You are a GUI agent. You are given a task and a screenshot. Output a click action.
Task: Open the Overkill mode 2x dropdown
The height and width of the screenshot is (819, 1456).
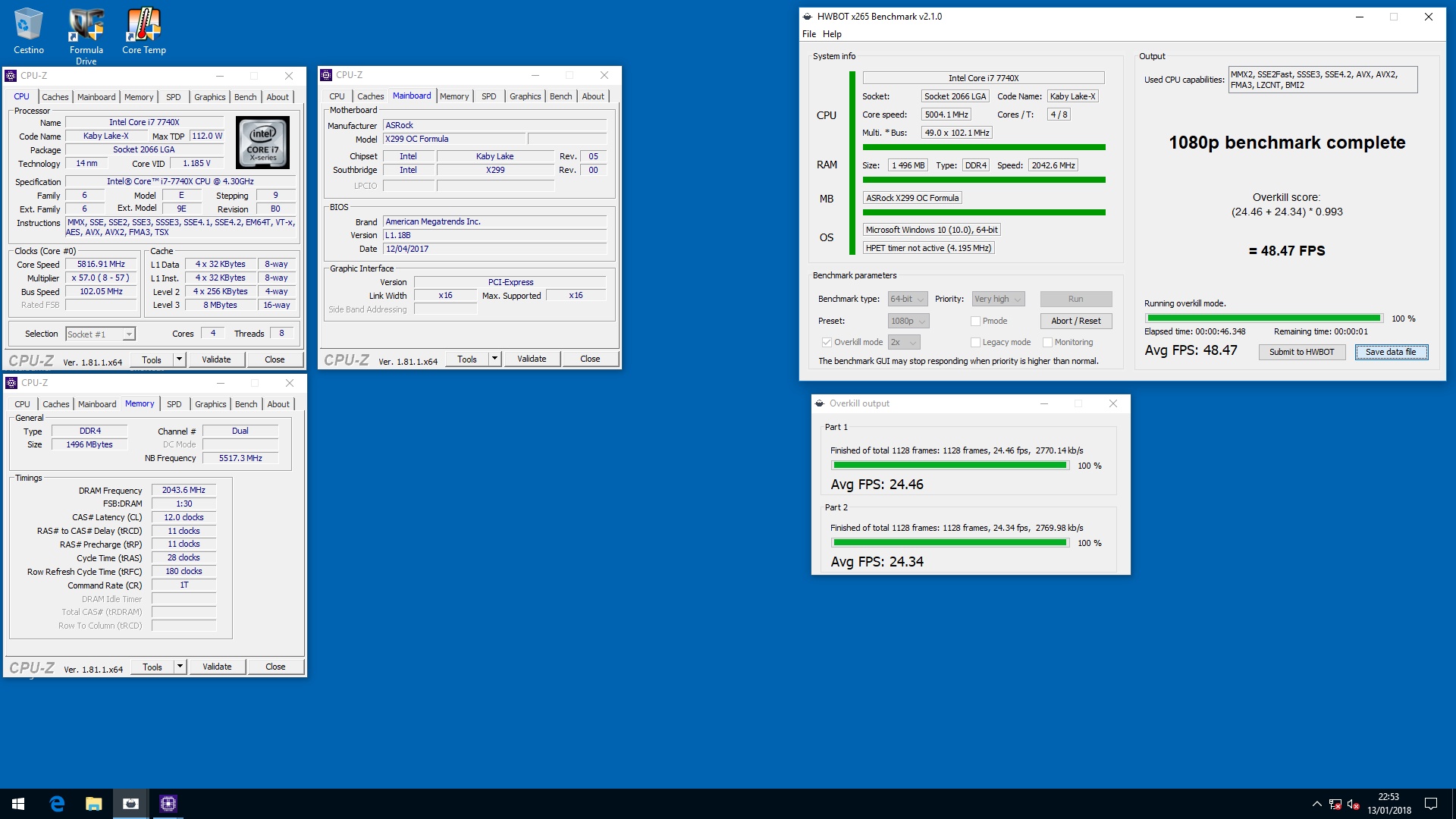904,342
